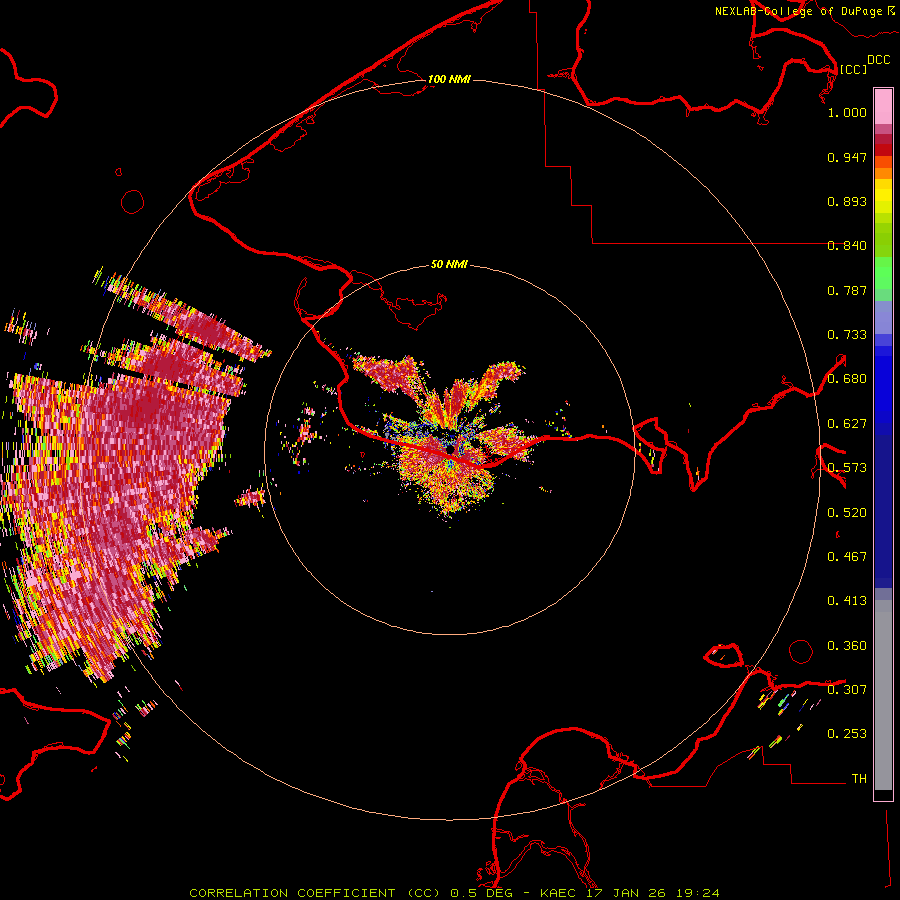Click the 0.733 scale label

[x=847, y=335]
